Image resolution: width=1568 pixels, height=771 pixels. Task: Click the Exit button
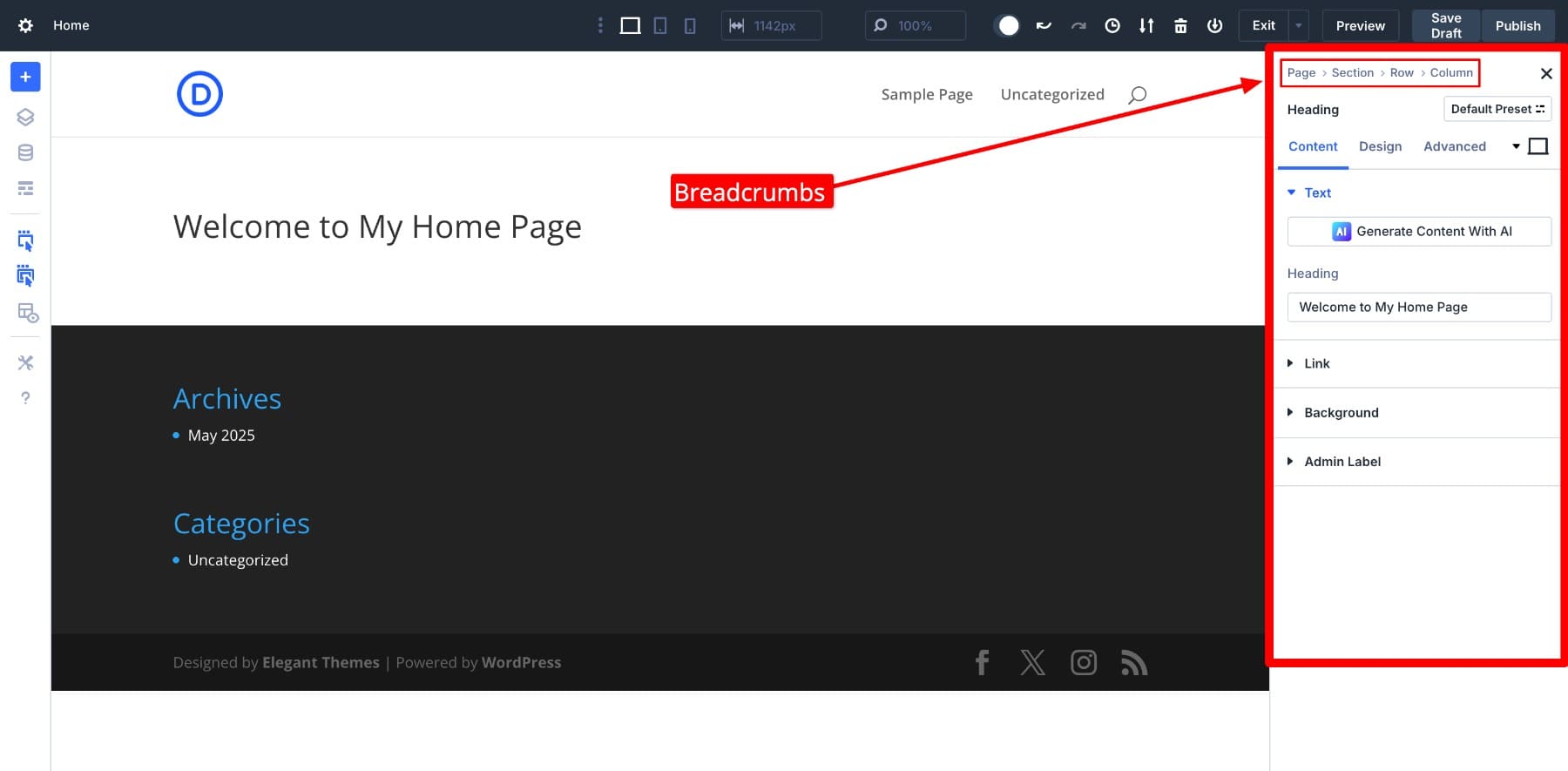1264,25
